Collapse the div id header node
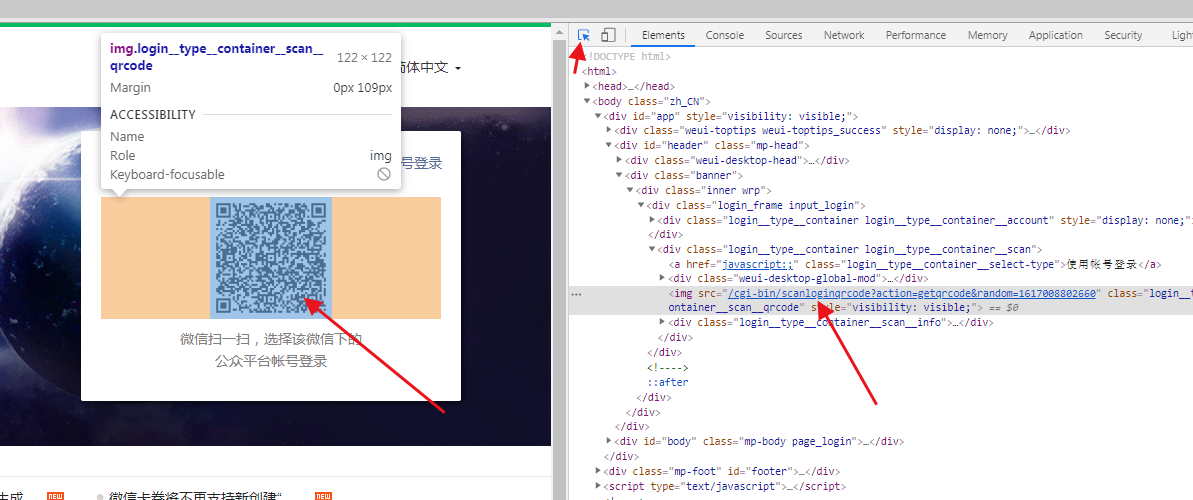The width and height of the screenshot is (1193, 500). [x=609, y=145]
